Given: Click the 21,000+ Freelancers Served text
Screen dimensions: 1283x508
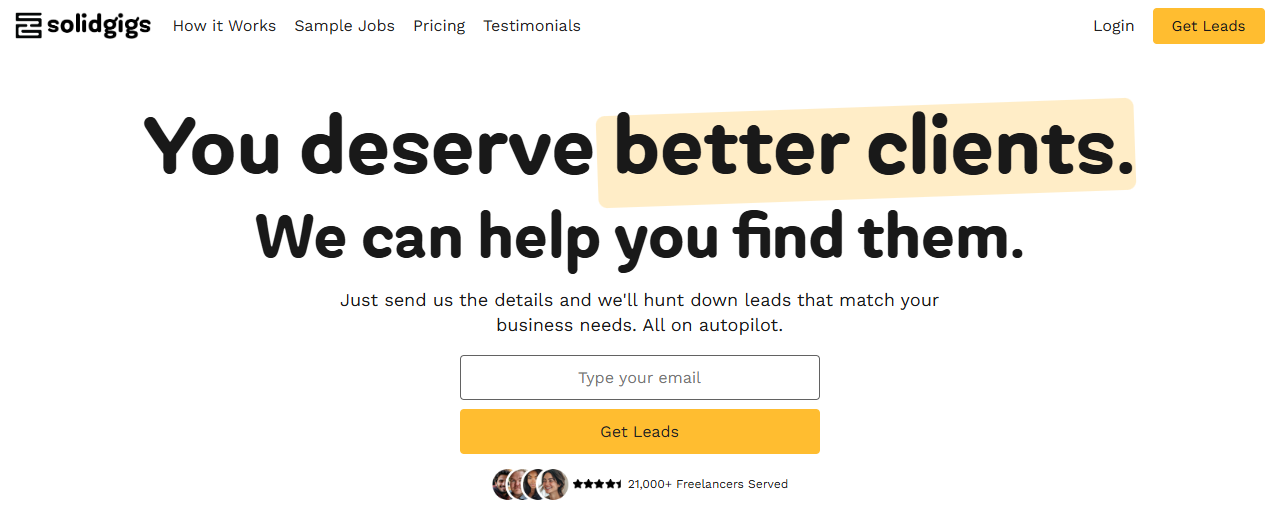Looking at the screenshot, I should click(708, 484).
